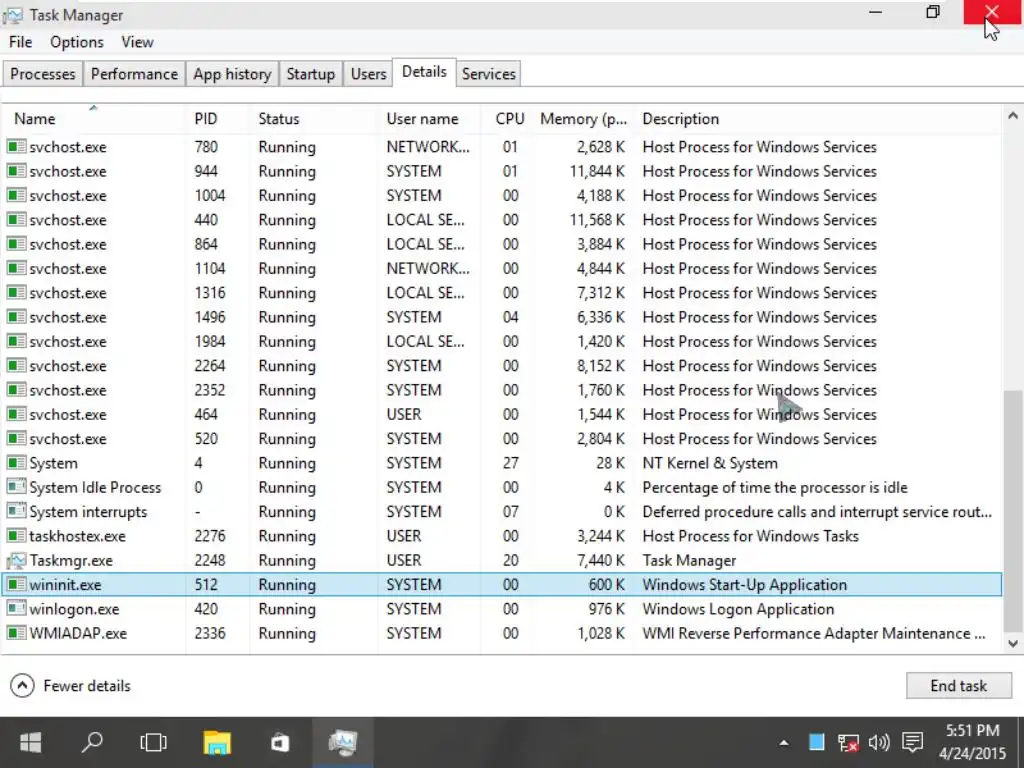
Task: Sort by CPU column header
Action: 509,118
